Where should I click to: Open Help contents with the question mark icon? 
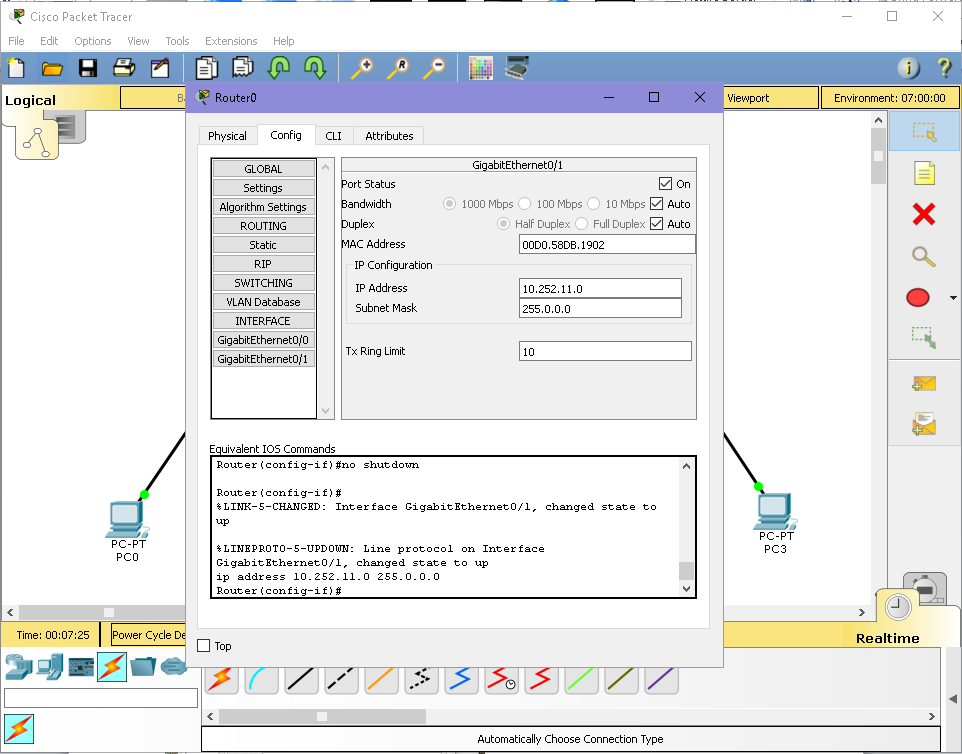pos(944,67)
